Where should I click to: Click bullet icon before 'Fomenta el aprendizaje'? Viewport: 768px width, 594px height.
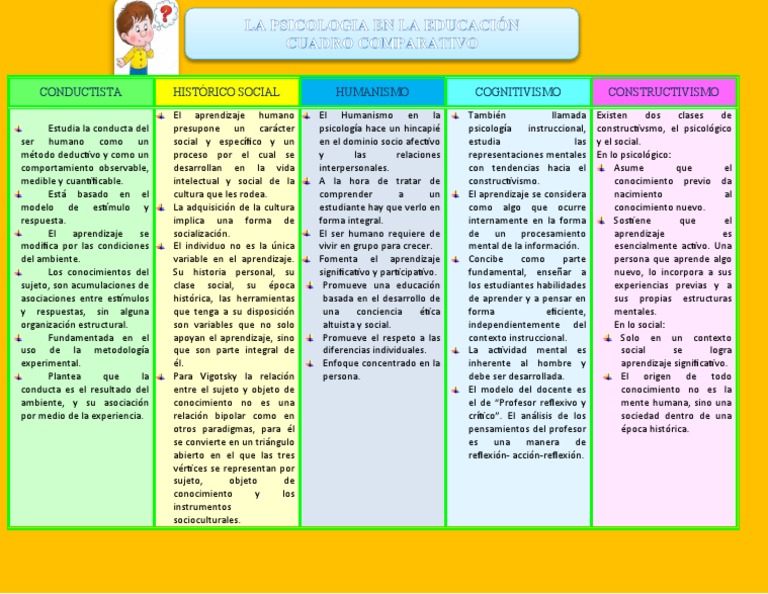[307, 259]
